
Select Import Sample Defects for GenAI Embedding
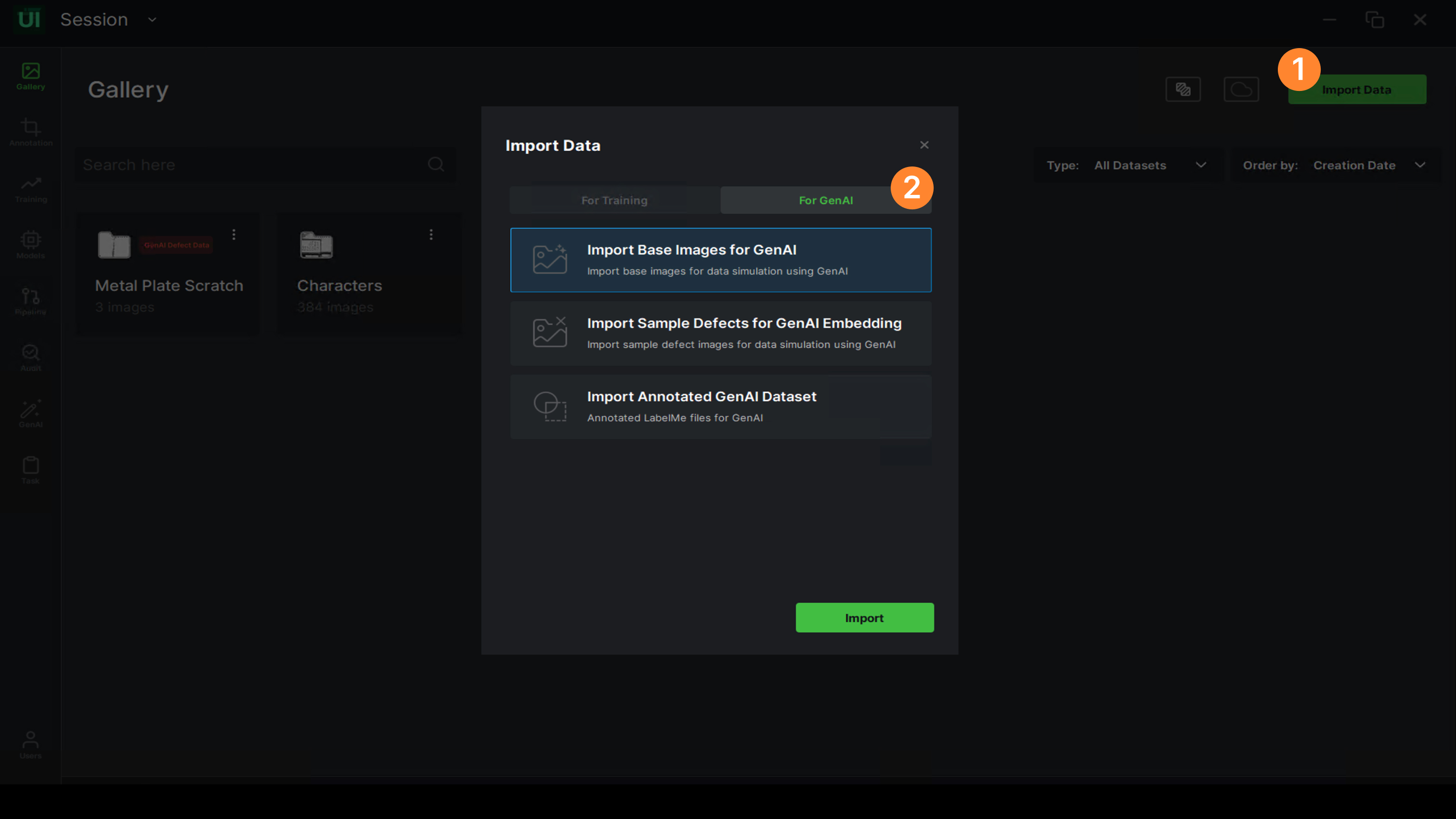click(x=721, y=333)
